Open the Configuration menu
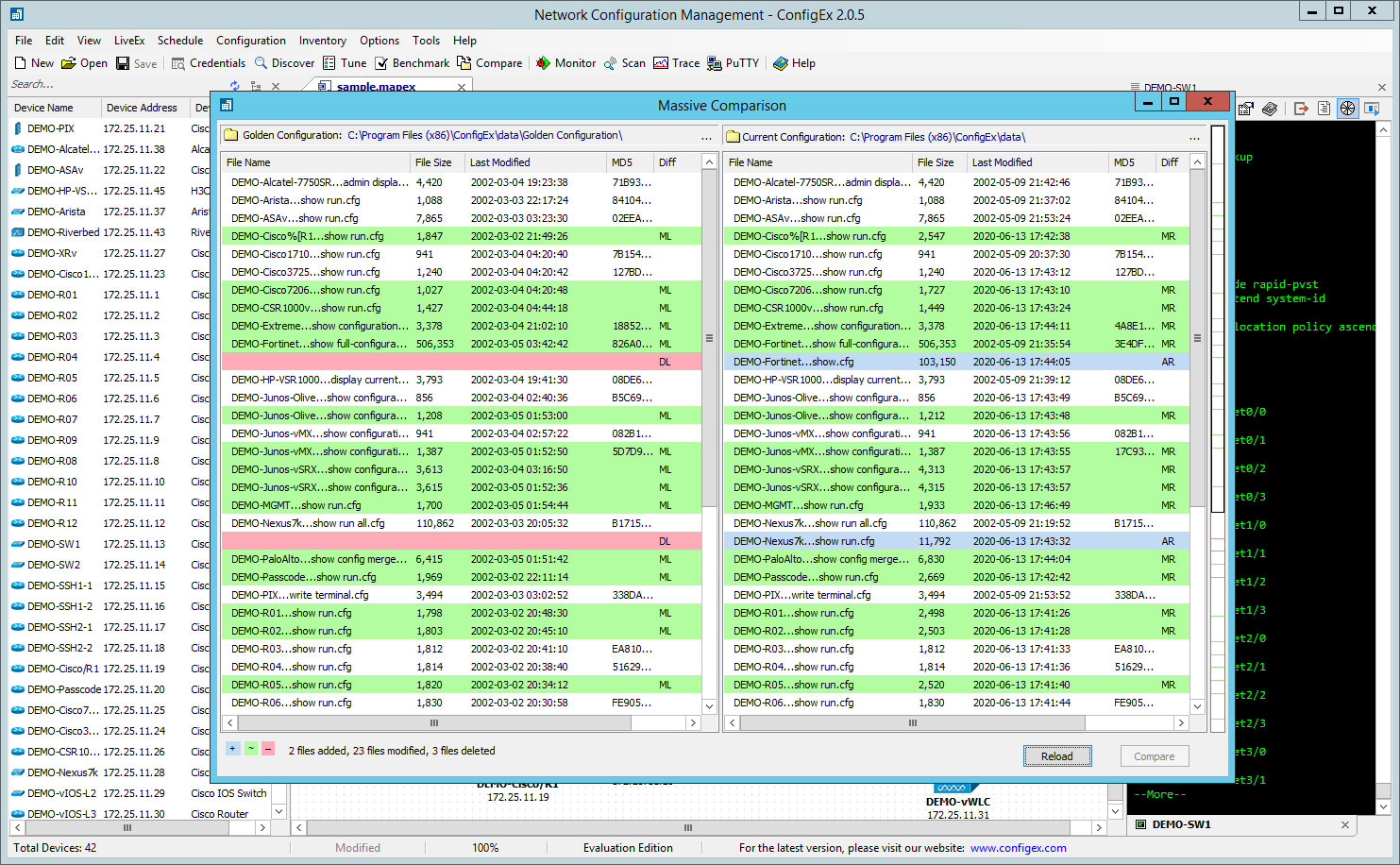This screenshot has width=1400, height=865. pyautogui.click(x=251, y=41)
